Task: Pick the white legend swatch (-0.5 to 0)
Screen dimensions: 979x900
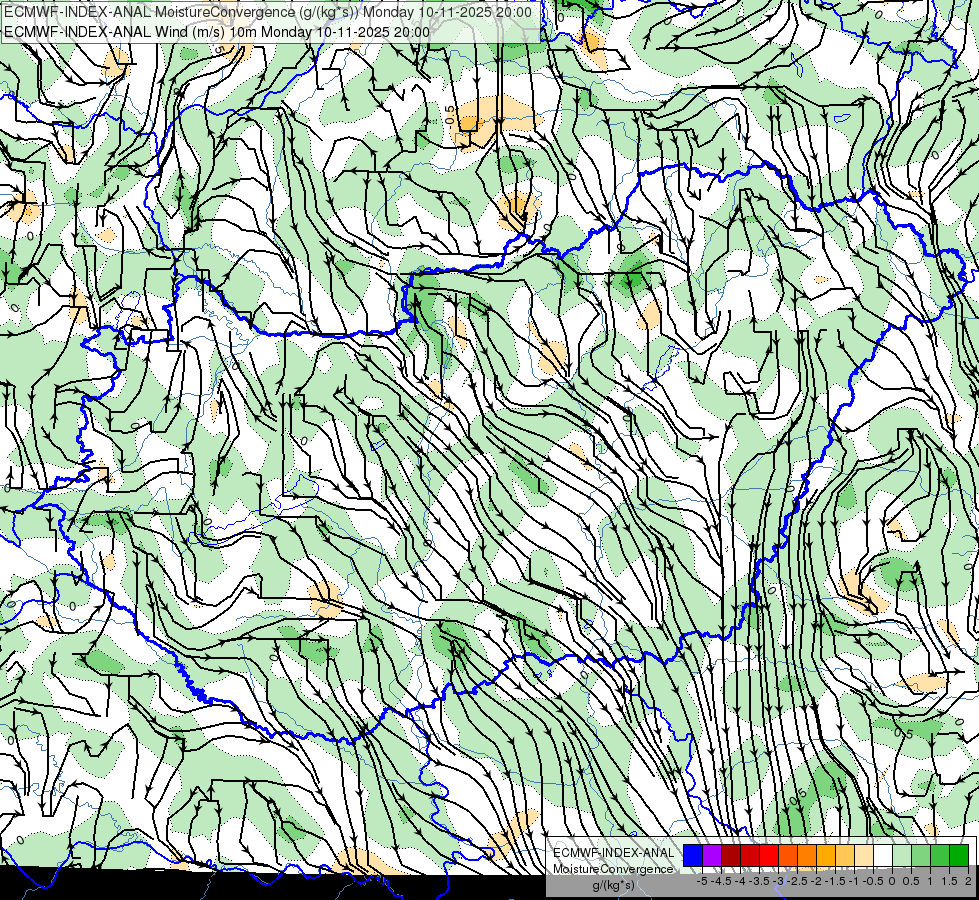Action: [883, 856]
